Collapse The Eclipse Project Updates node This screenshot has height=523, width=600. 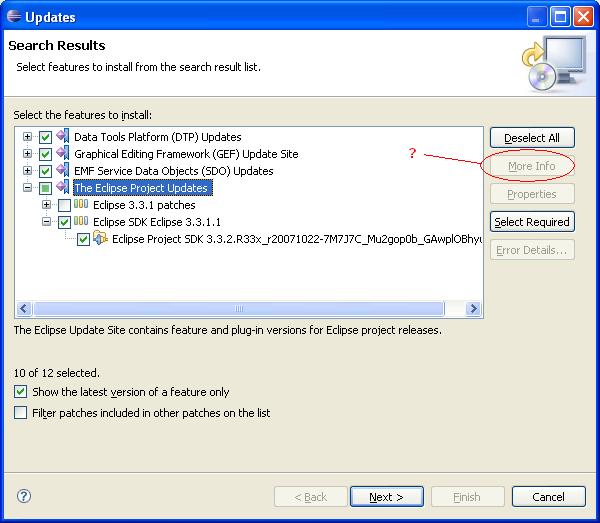coord(27,188)
